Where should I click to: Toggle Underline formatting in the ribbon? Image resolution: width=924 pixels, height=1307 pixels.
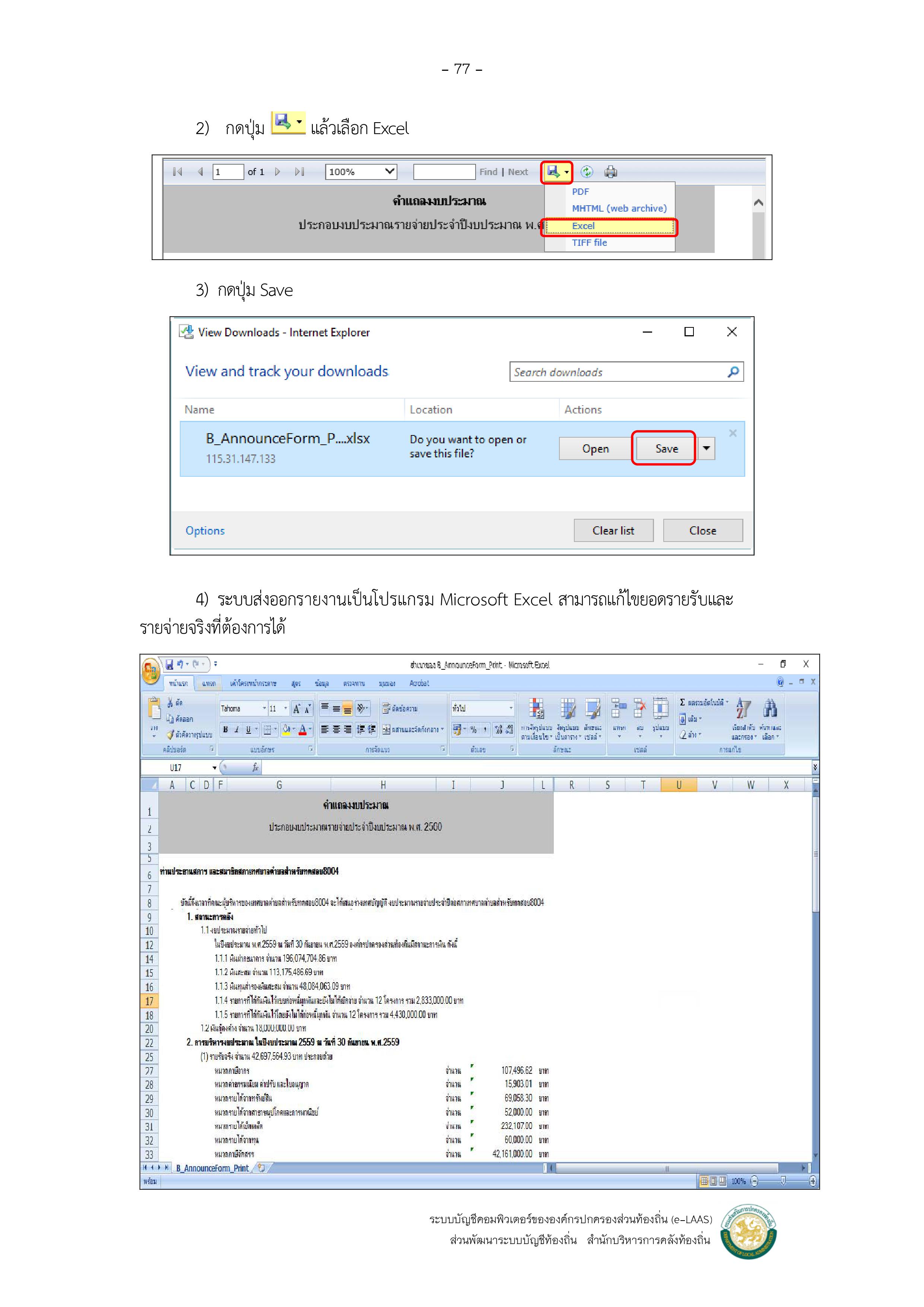point(248,729)
